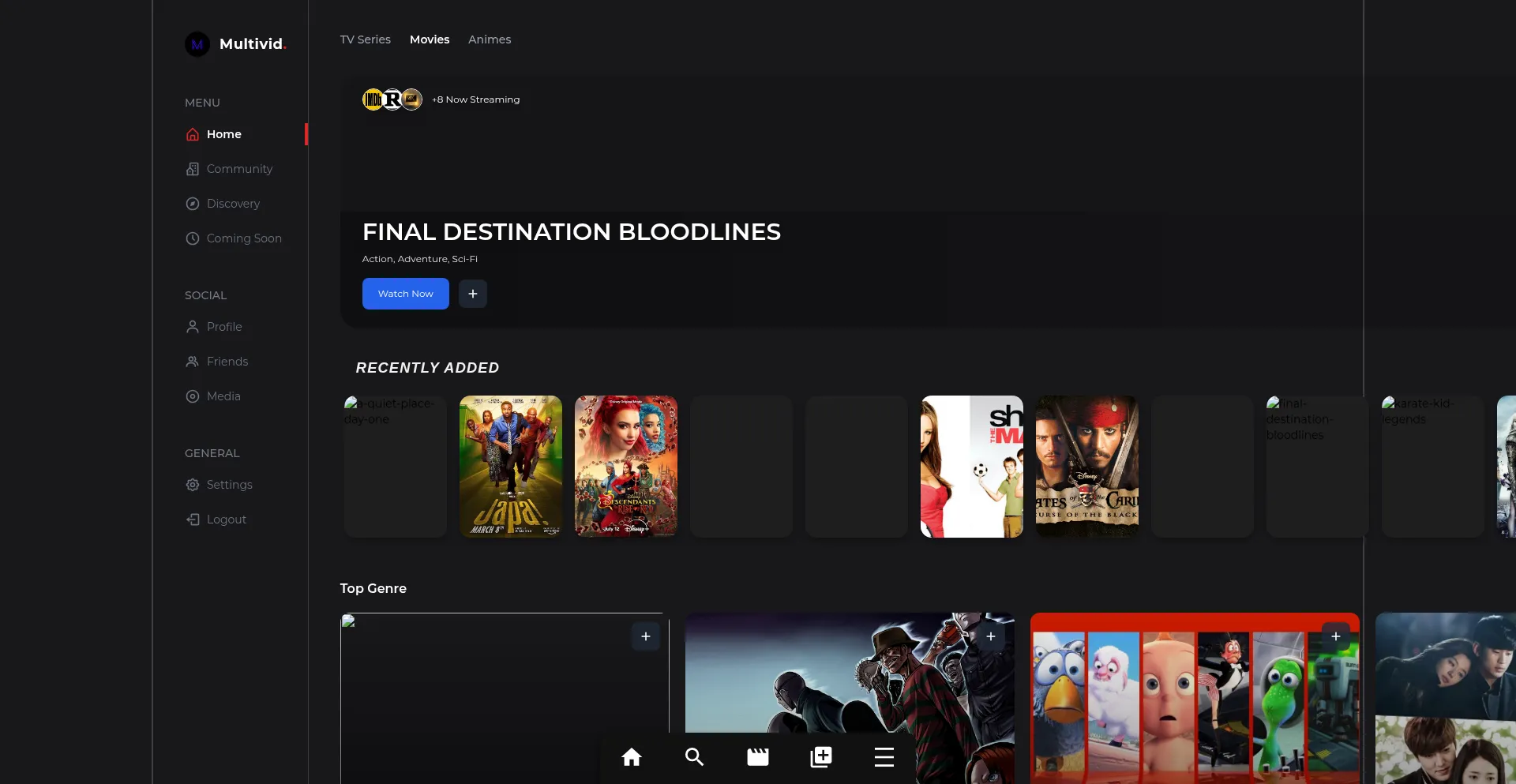This screenshot has width=1516, height=784.
Task: Open the Japa movie poster thumbnail
Action: (510, 466)
